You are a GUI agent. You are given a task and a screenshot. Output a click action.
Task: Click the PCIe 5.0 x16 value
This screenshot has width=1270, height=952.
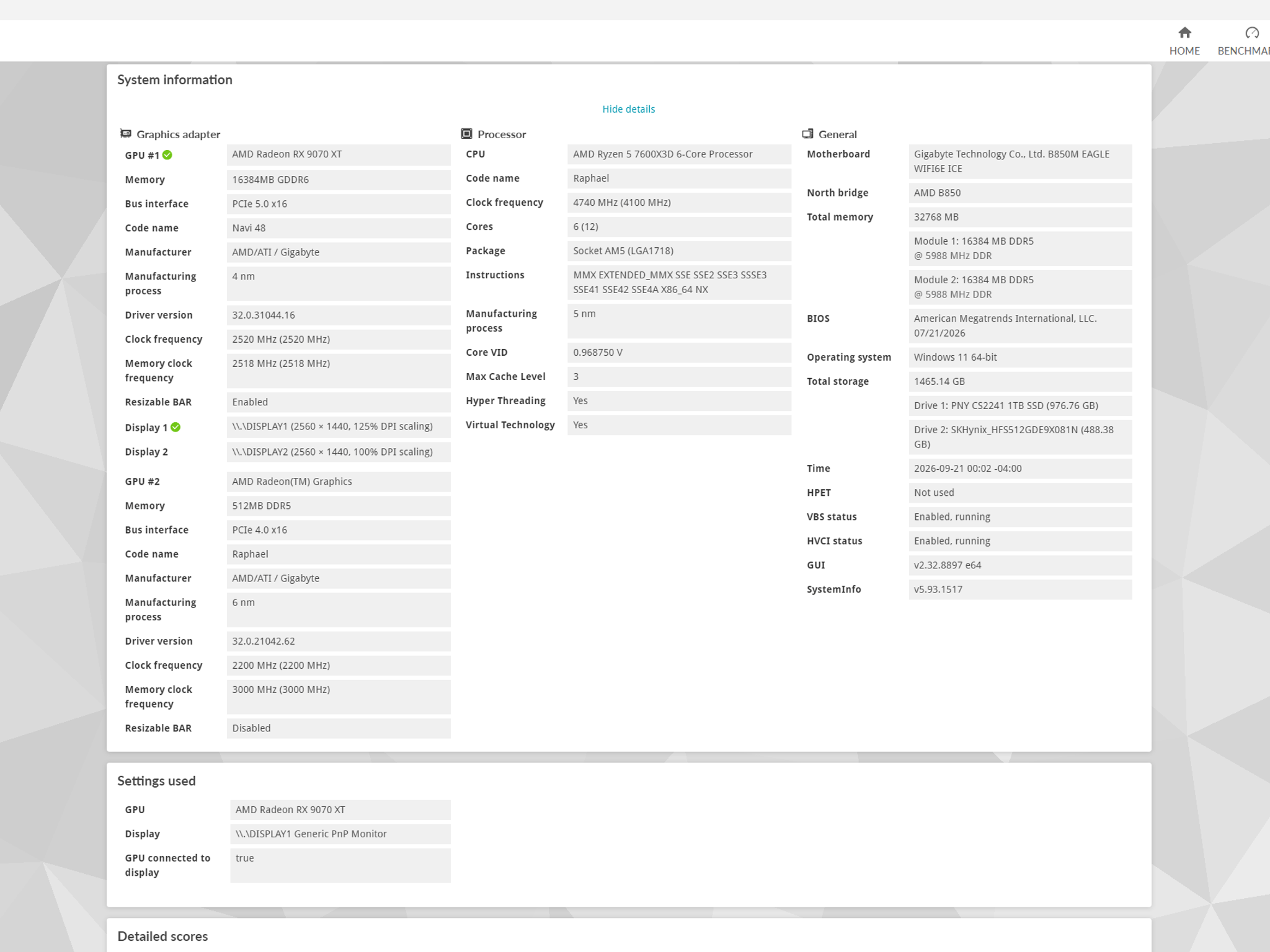[339, 204]
